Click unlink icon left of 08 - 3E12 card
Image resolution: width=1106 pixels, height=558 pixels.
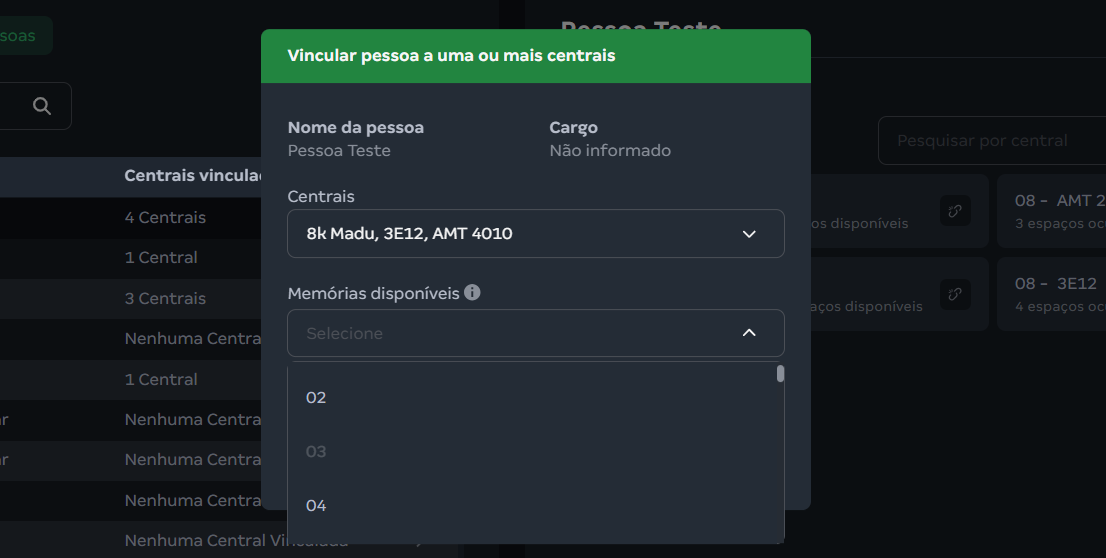click(x=955, y=293)
